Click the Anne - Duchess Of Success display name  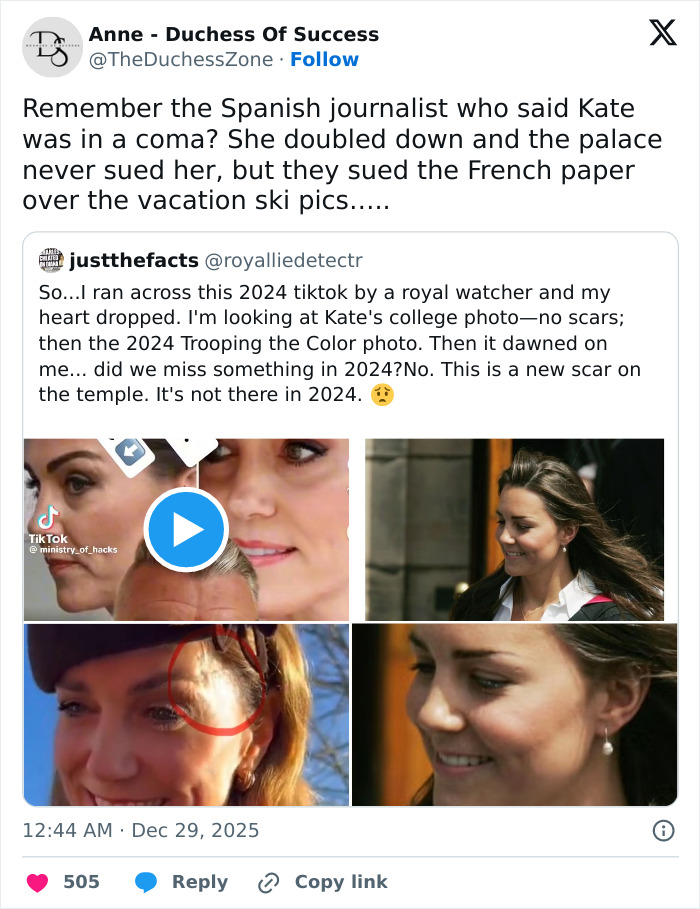[232, 34]
